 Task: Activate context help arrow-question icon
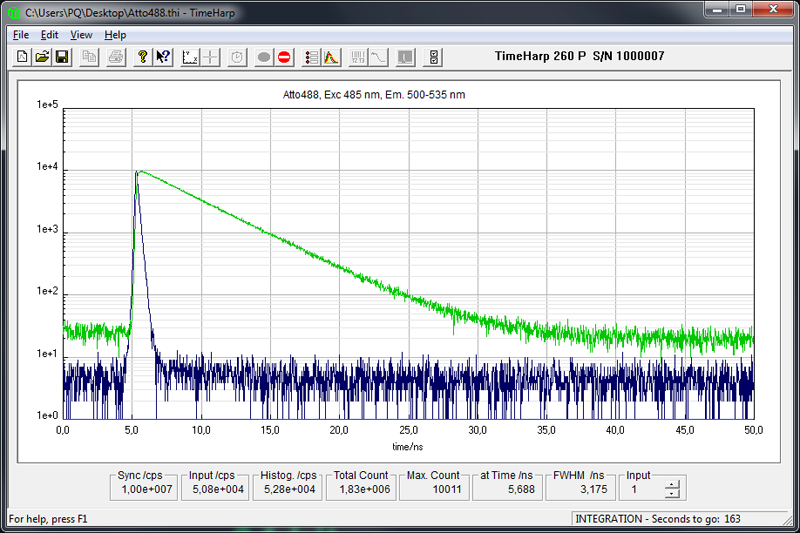[x=163, y=57]
